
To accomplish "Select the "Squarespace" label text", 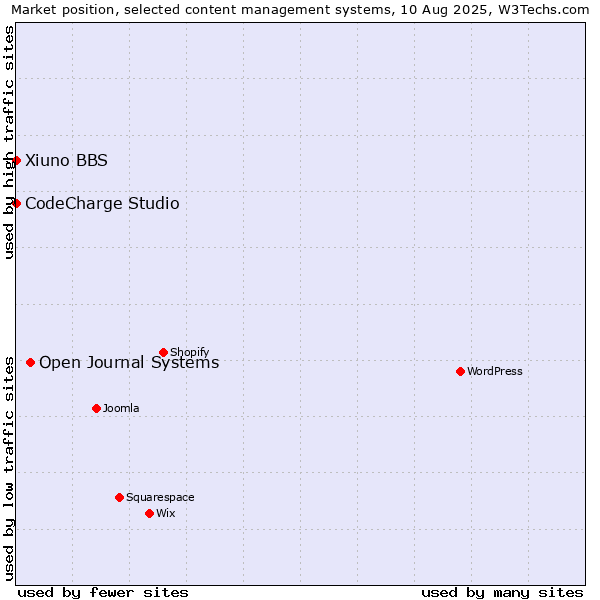I will [160, 497].
